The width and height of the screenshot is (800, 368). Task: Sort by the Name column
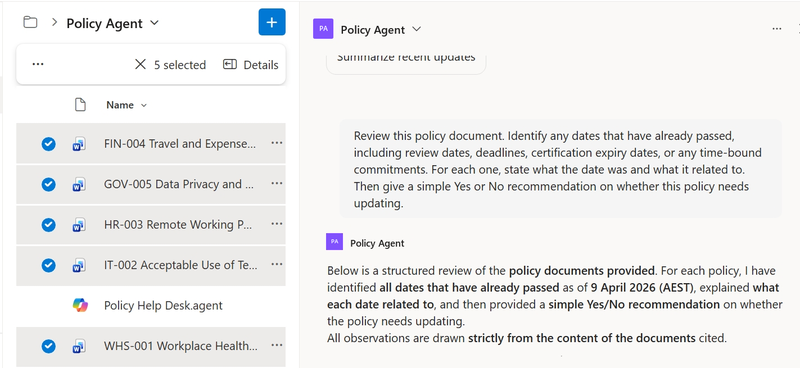pyautogui.click(x=127, y=105)
